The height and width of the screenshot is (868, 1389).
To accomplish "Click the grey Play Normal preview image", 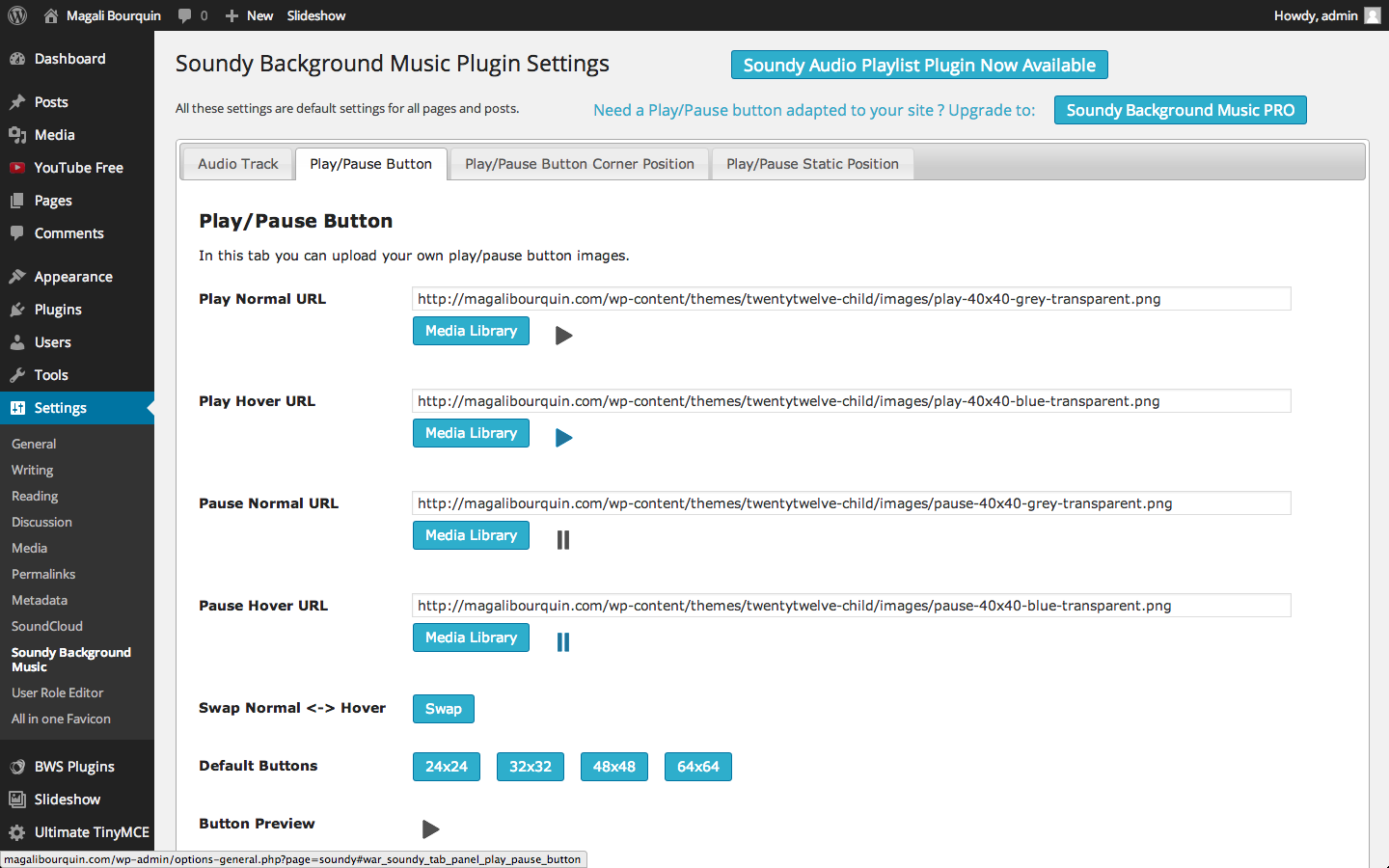I will [564, 336].
